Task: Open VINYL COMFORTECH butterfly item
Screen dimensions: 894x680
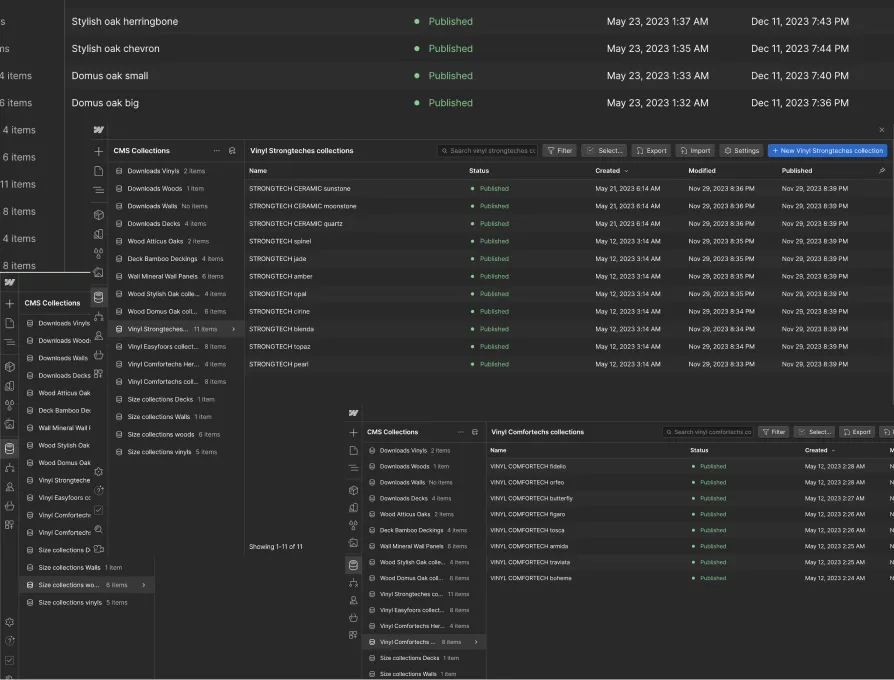Action: click(x=690, y=498)
